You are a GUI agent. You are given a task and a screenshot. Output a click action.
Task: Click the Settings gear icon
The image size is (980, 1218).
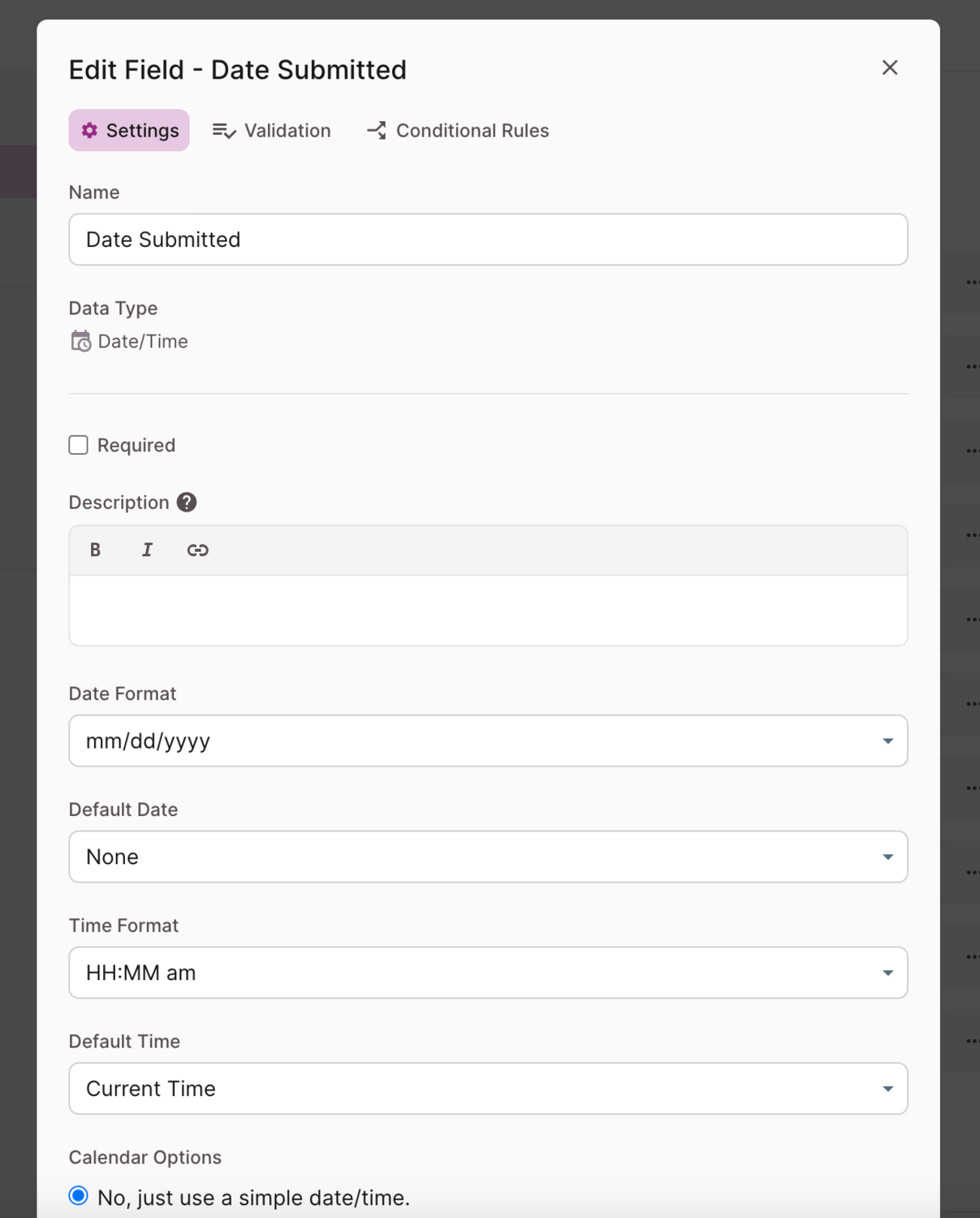click(89, 130)
